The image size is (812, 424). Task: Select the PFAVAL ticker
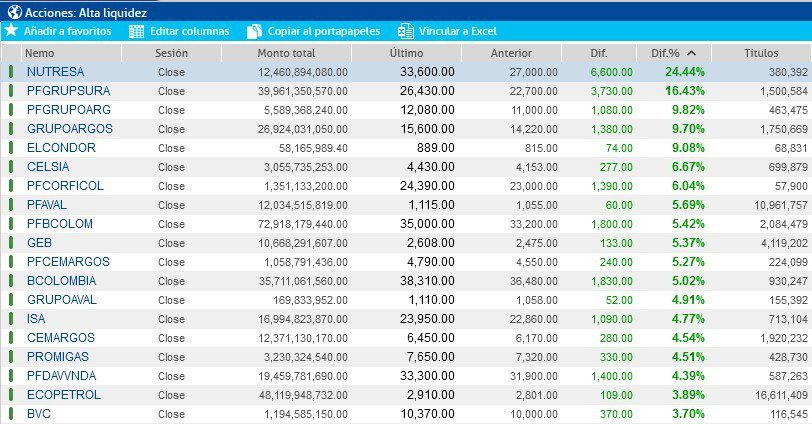point(47,204)
